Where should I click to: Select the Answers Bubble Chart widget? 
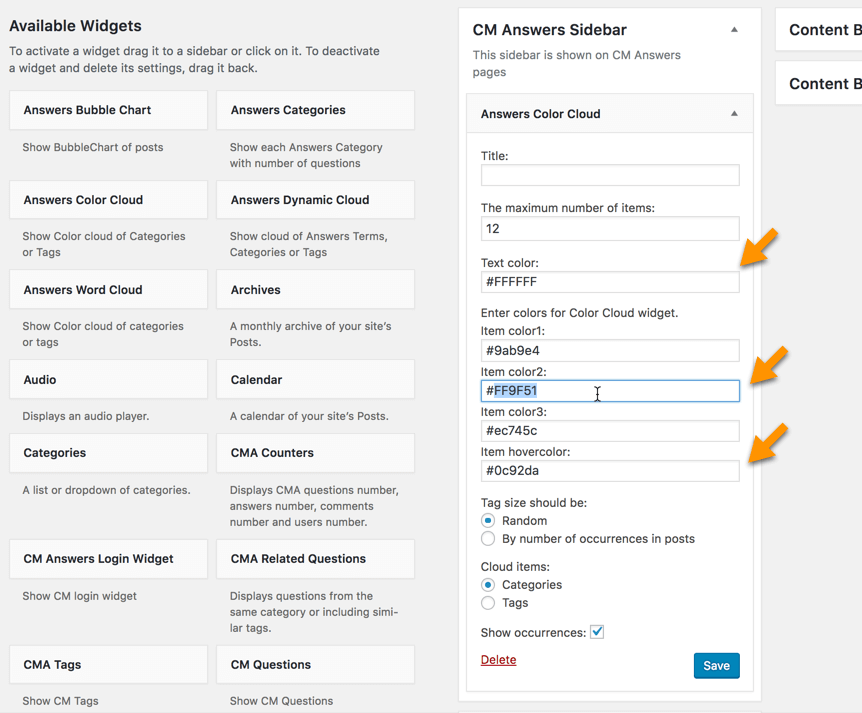[108, 111]
